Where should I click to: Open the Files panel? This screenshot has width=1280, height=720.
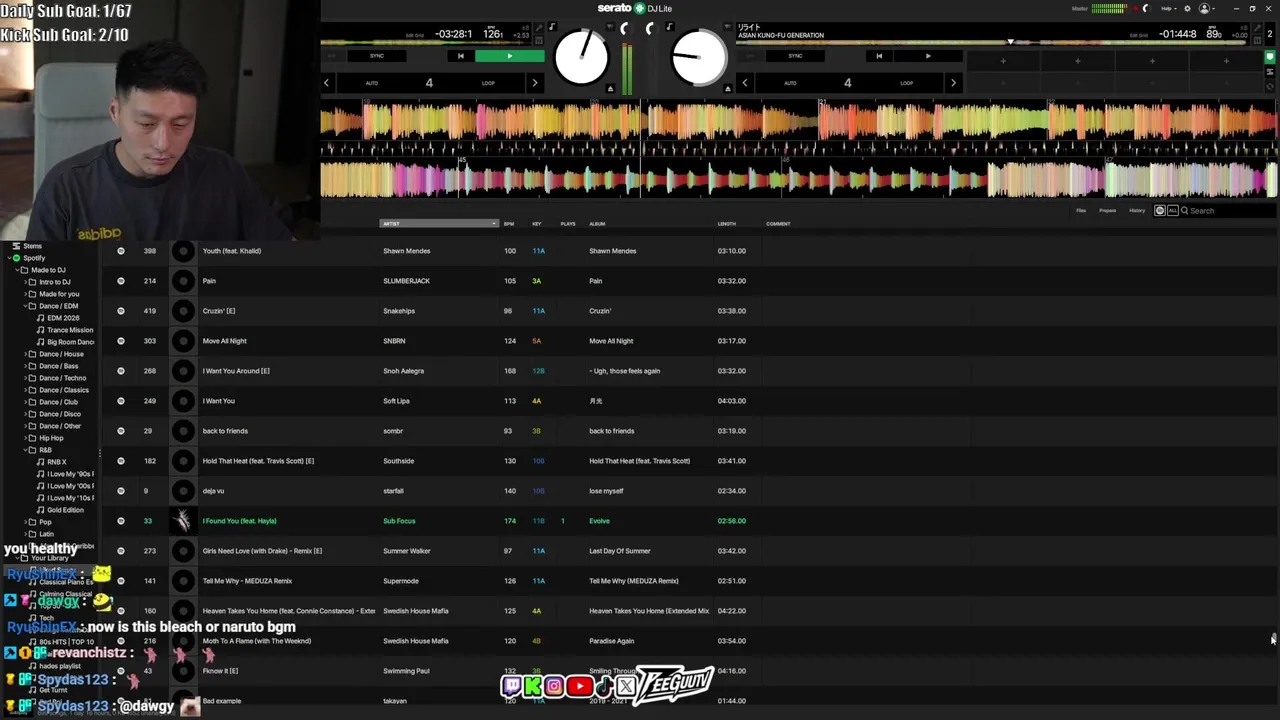click(1081, 210)
